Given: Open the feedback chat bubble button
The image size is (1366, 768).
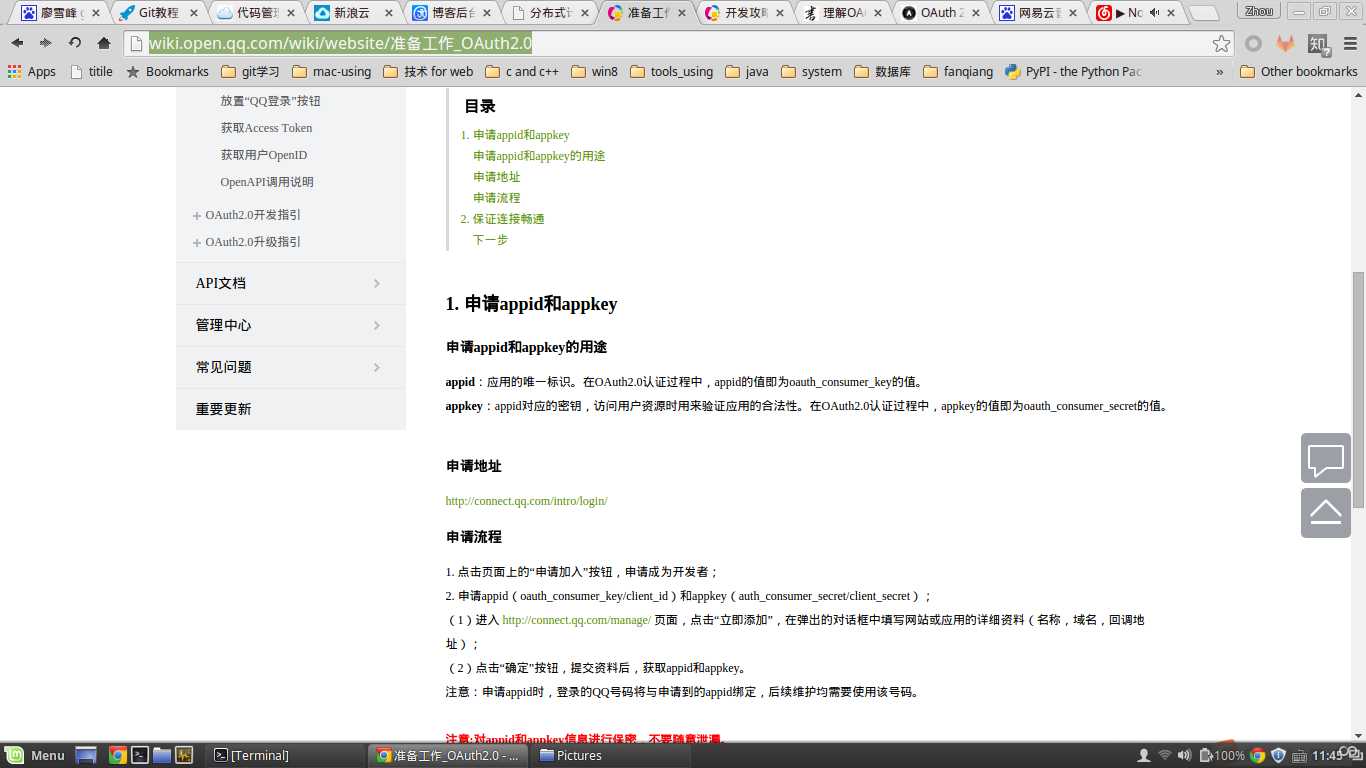Looking at the screenshot, I should (x=1326, y=459).
